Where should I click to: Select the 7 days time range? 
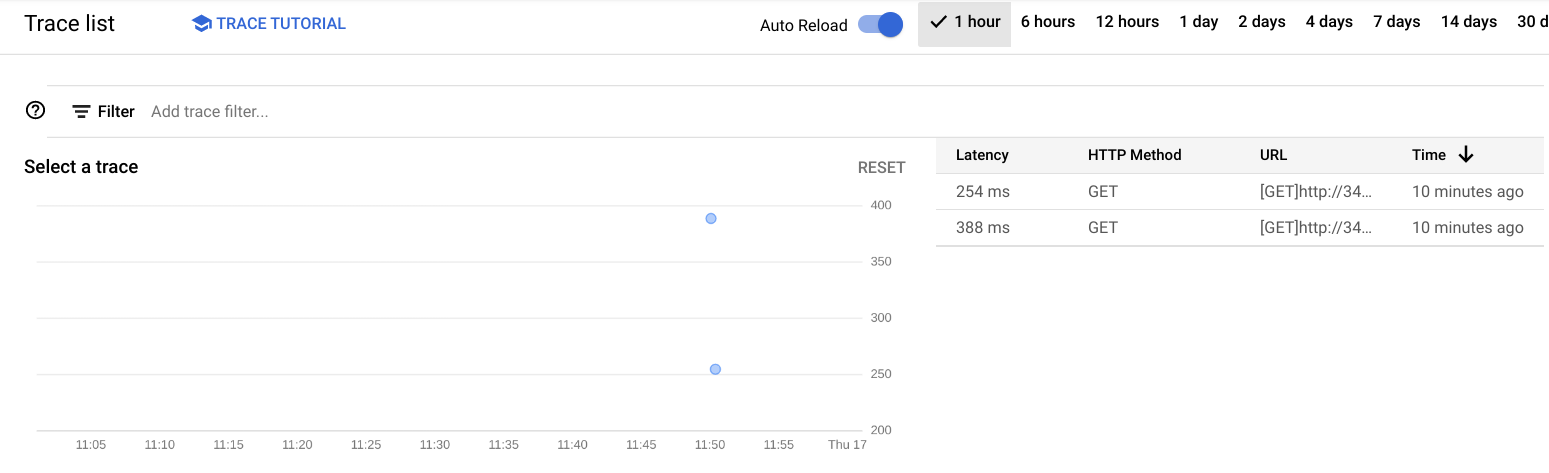1396,22
